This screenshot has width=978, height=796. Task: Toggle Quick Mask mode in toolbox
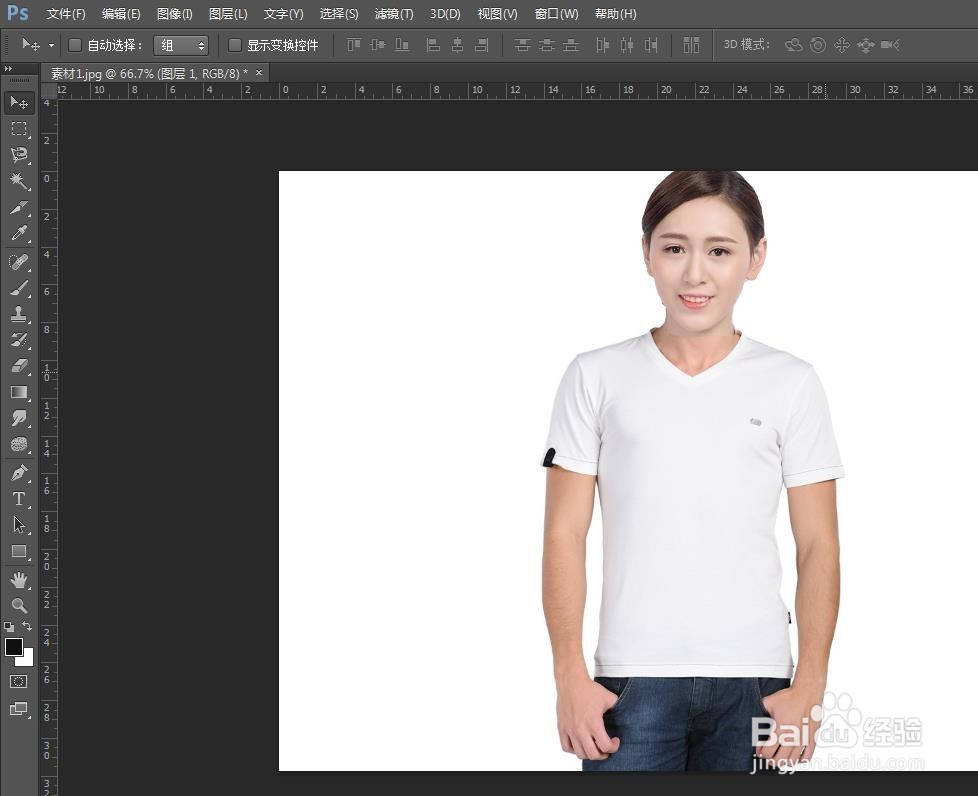18,681
